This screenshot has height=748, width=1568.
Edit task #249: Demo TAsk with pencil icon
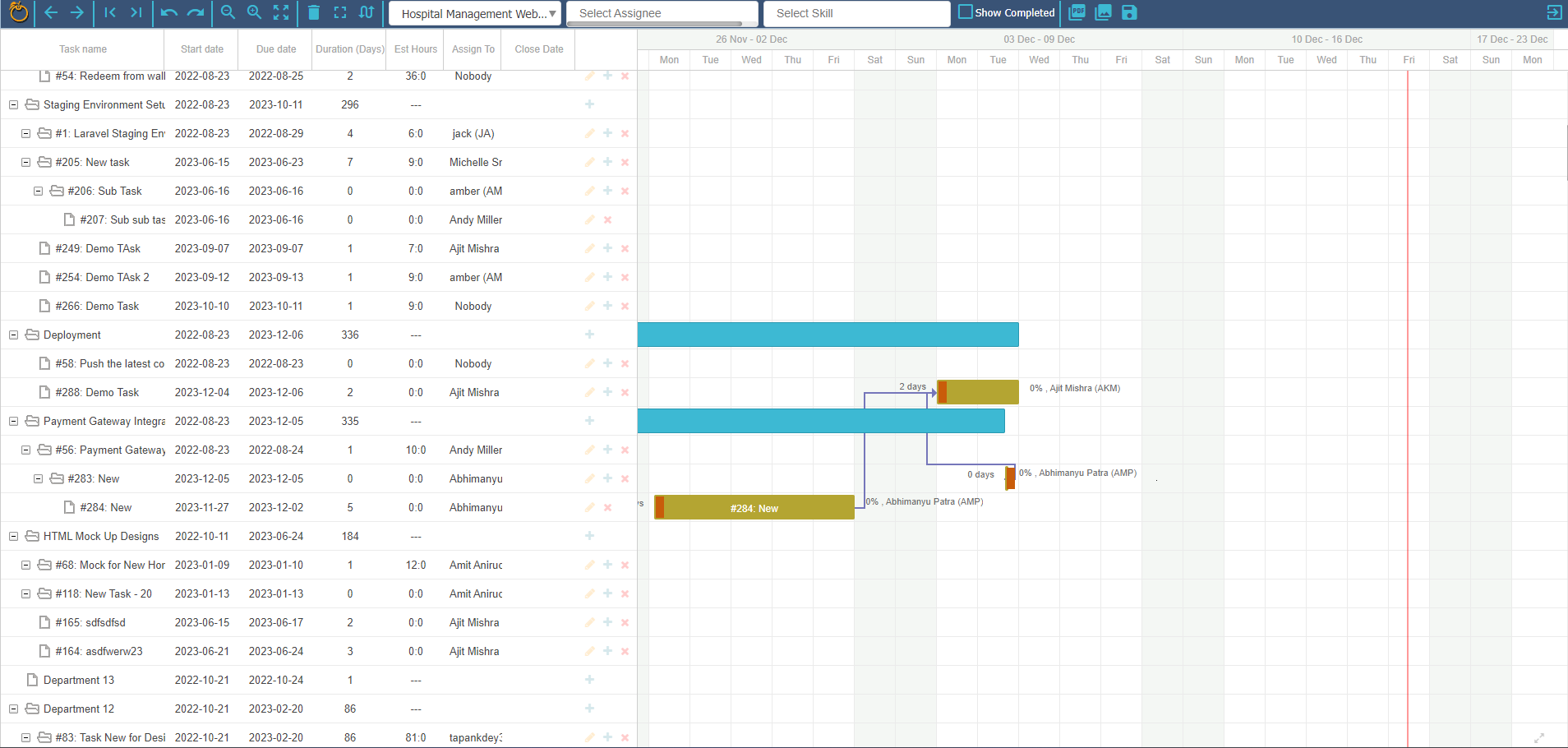(589, 248)
